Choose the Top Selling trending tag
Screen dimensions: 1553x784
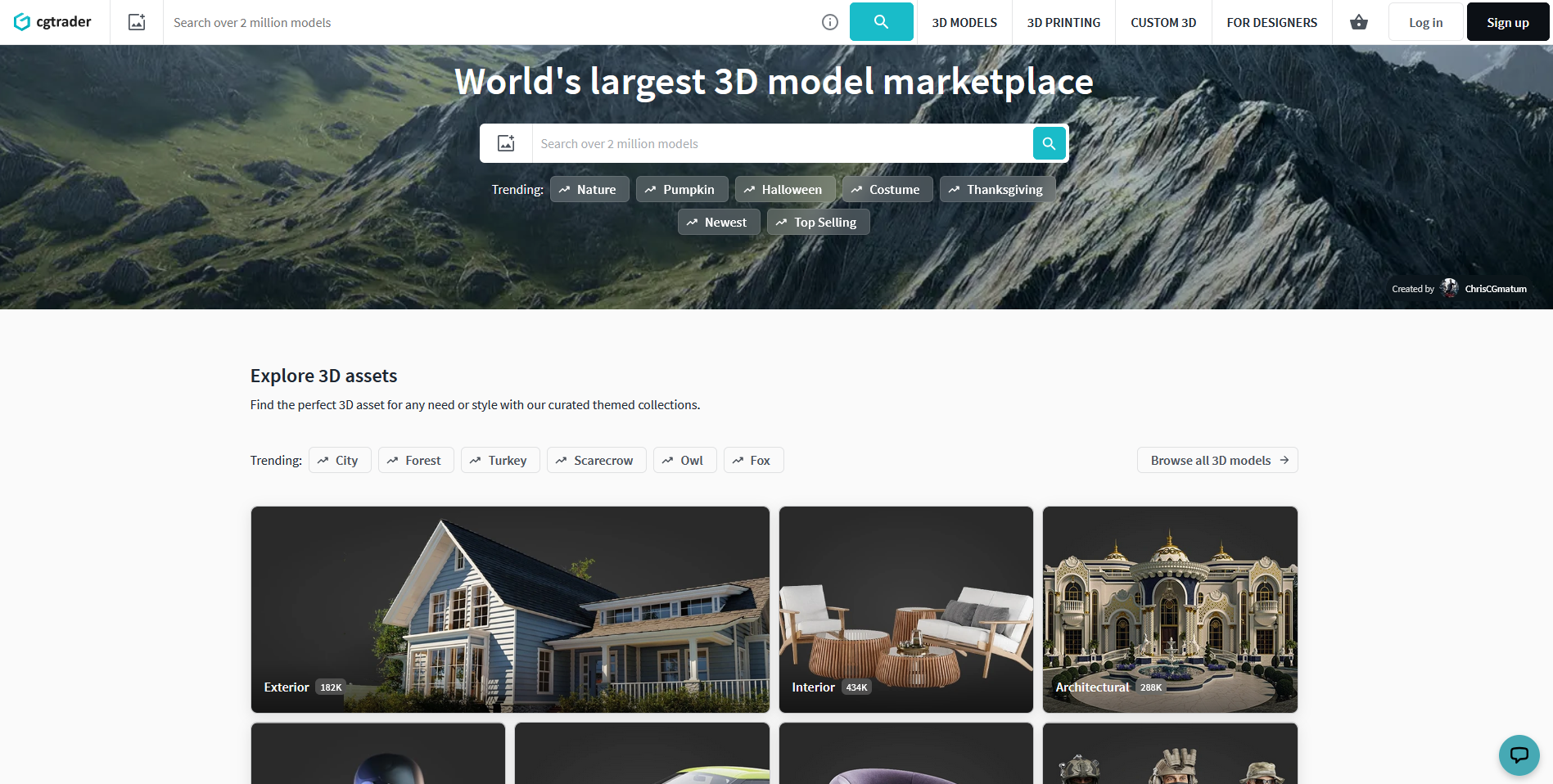[x=817, y=222]
